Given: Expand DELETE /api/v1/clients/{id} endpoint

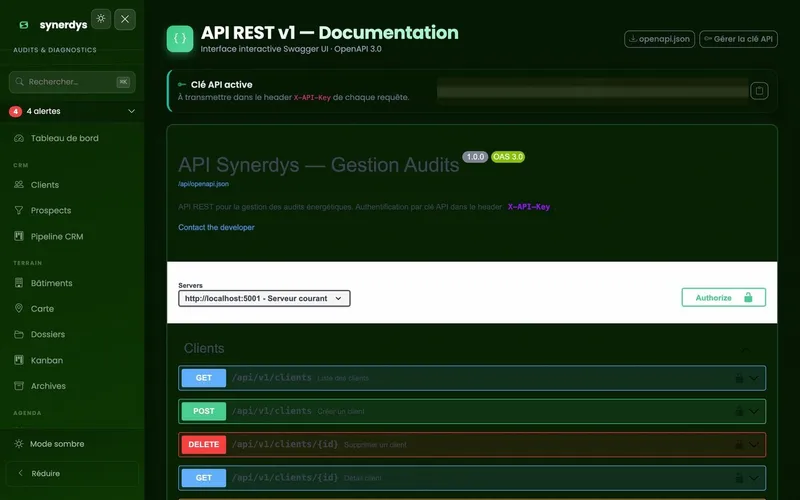Looking at the screenshot, I should 472,444.
